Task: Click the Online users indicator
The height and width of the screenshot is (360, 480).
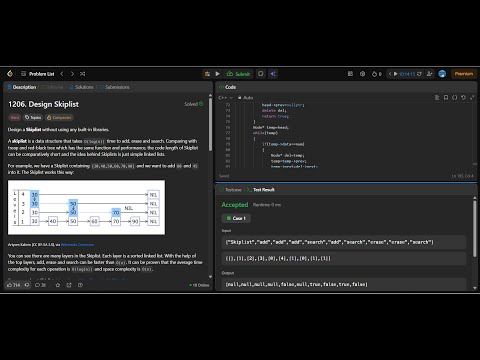Action: pos(199,285)
